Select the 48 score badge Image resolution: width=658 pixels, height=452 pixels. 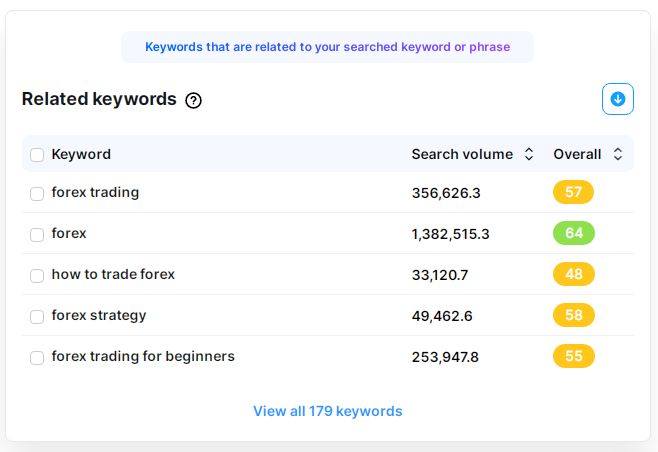574,274
